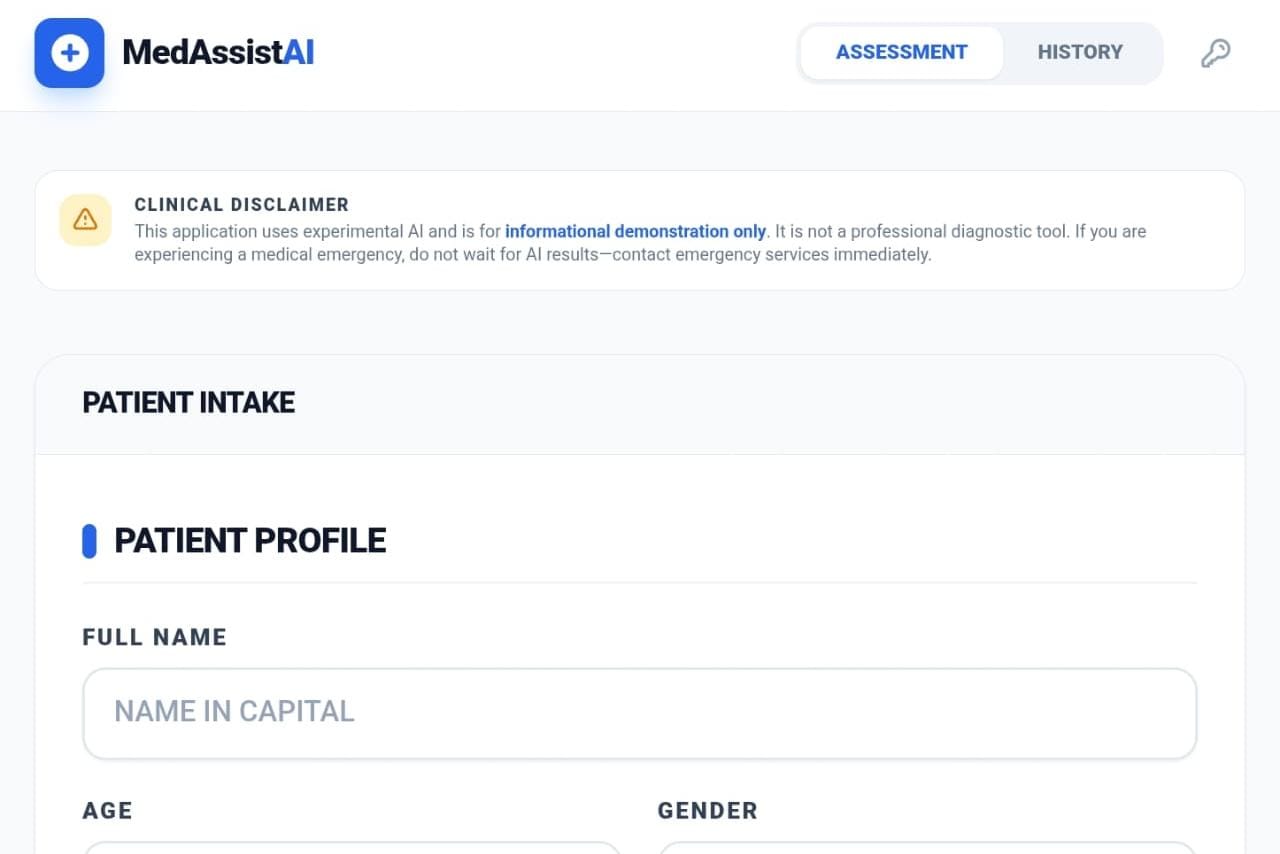Click the blue marker beside Patient Profile

(x=89, y=541)
